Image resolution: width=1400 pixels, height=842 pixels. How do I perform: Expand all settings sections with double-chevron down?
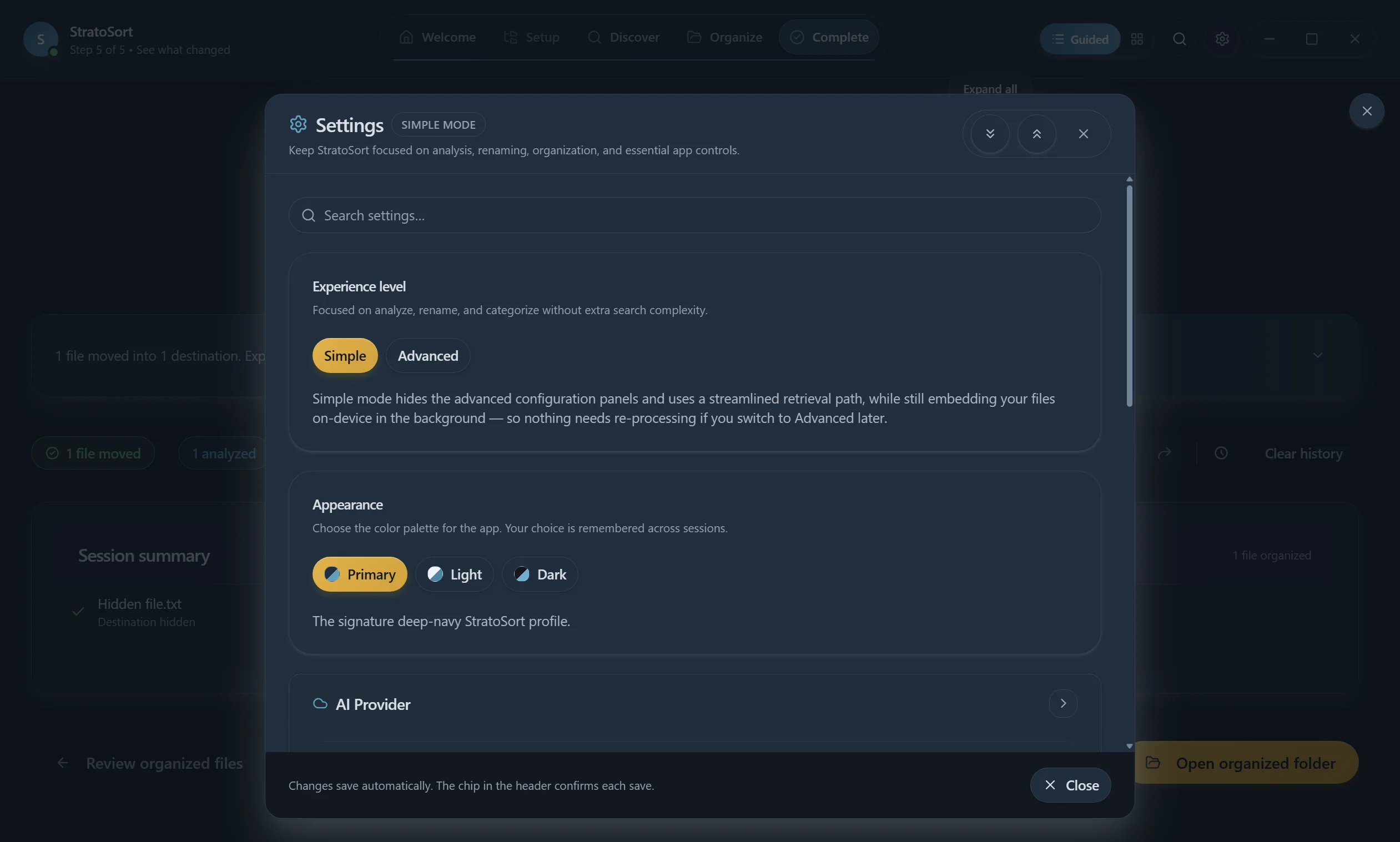pyautogui.click(x=990, y=134)
